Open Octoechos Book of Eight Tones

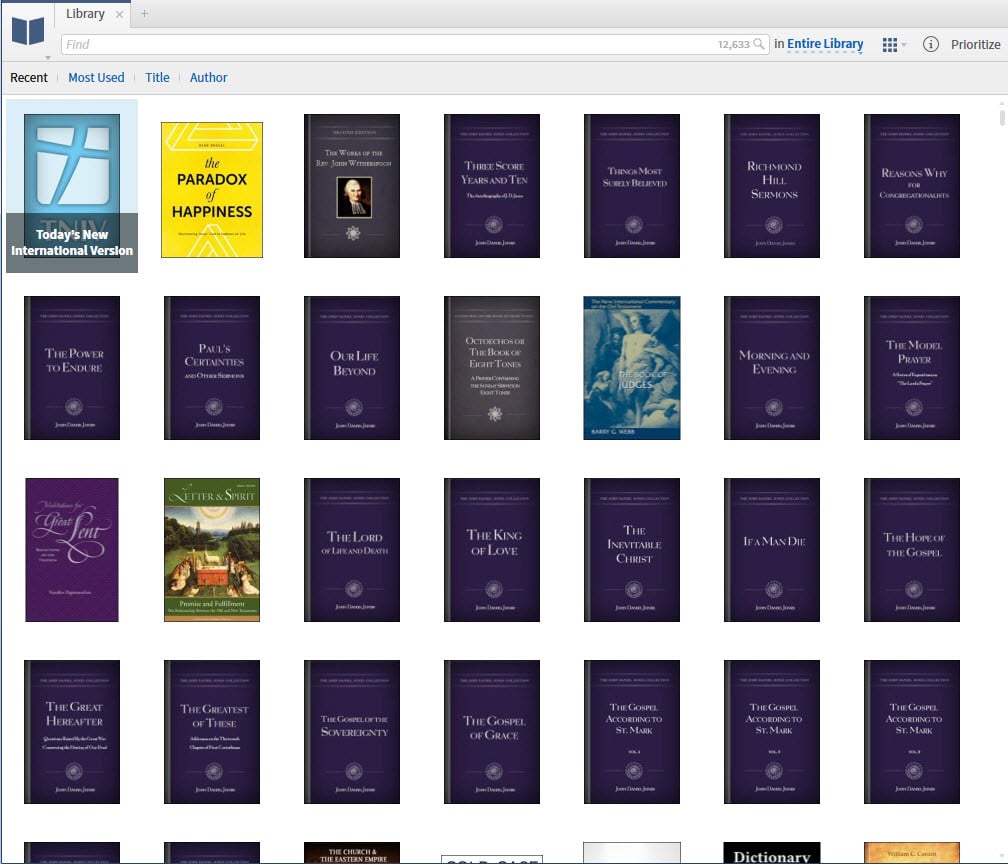492,368
